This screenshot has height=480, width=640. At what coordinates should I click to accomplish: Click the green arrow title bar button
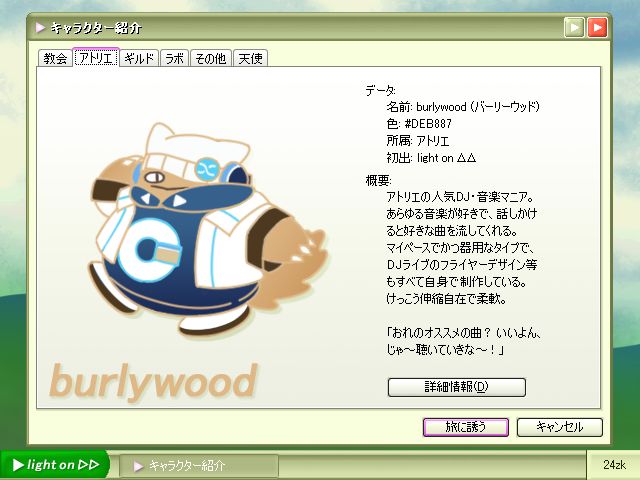pos(574,27)
